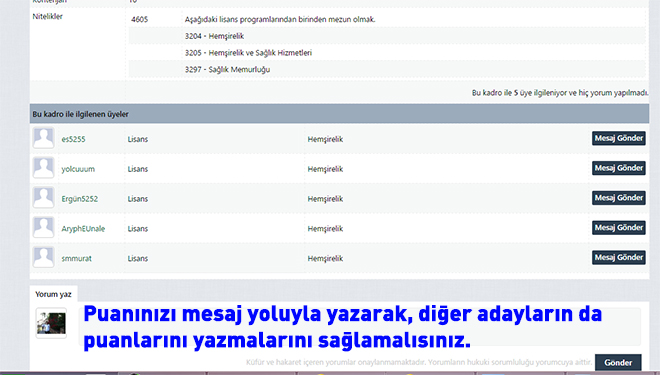The image size is (660, 375).
Task: Send message to es5255 via Mesaj Gönder
Action: (x=619, y=138)
